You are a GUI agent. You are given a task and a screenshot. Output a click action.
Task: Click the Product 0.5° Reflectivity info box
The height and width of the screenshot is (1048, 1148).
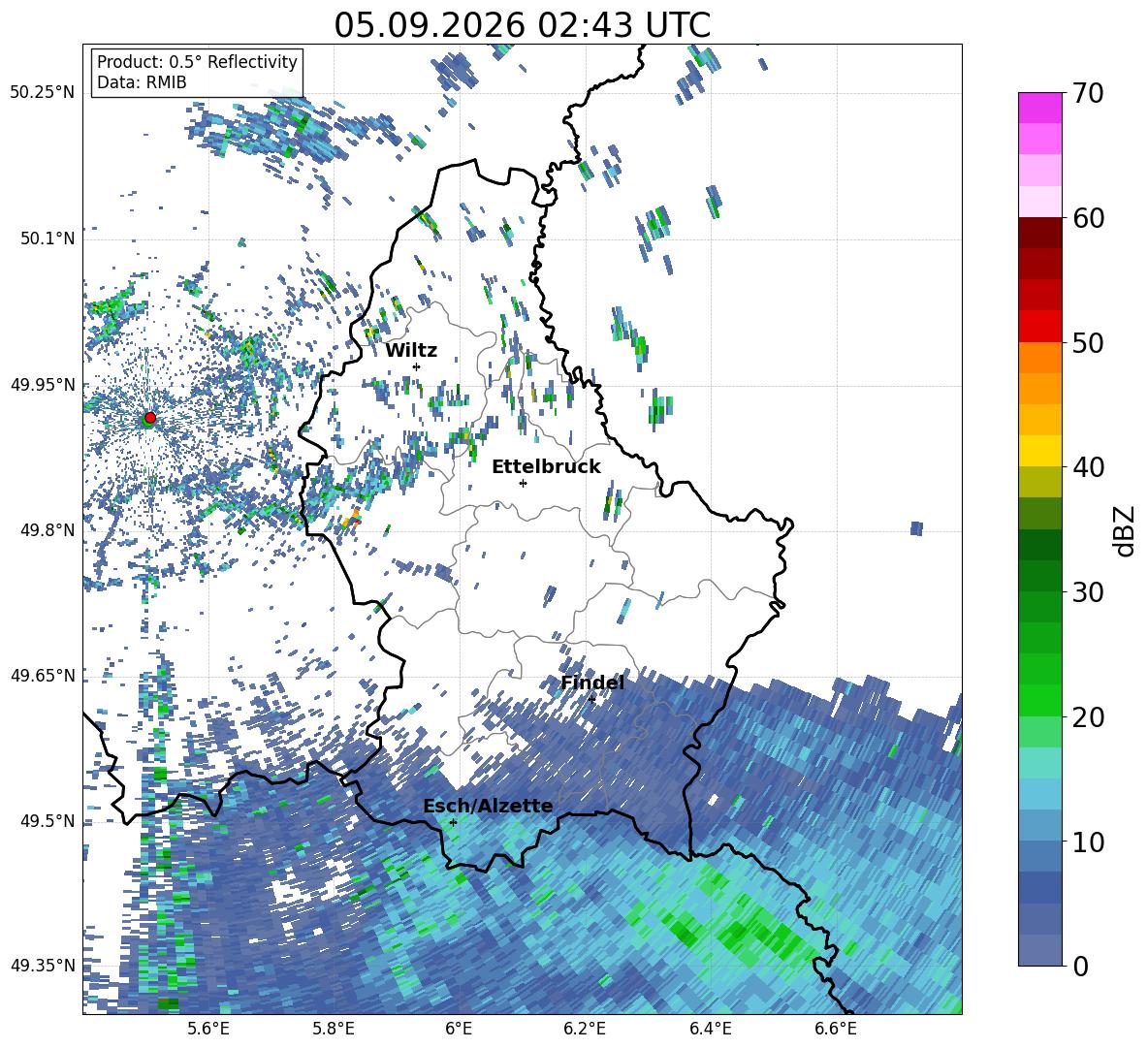[x=197, y=72]
